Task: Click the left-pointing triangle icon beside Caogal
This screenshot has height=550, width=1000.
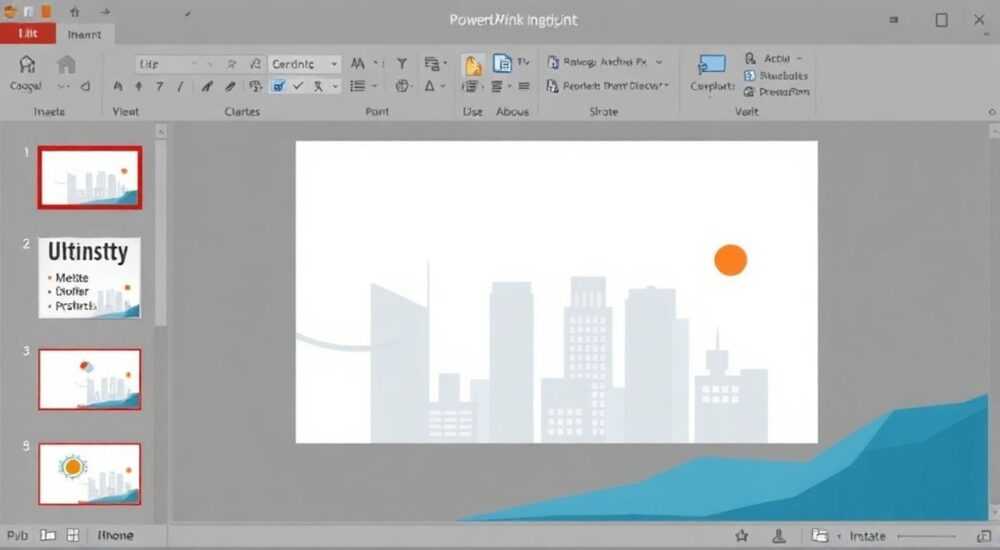Action: point(85,86)
